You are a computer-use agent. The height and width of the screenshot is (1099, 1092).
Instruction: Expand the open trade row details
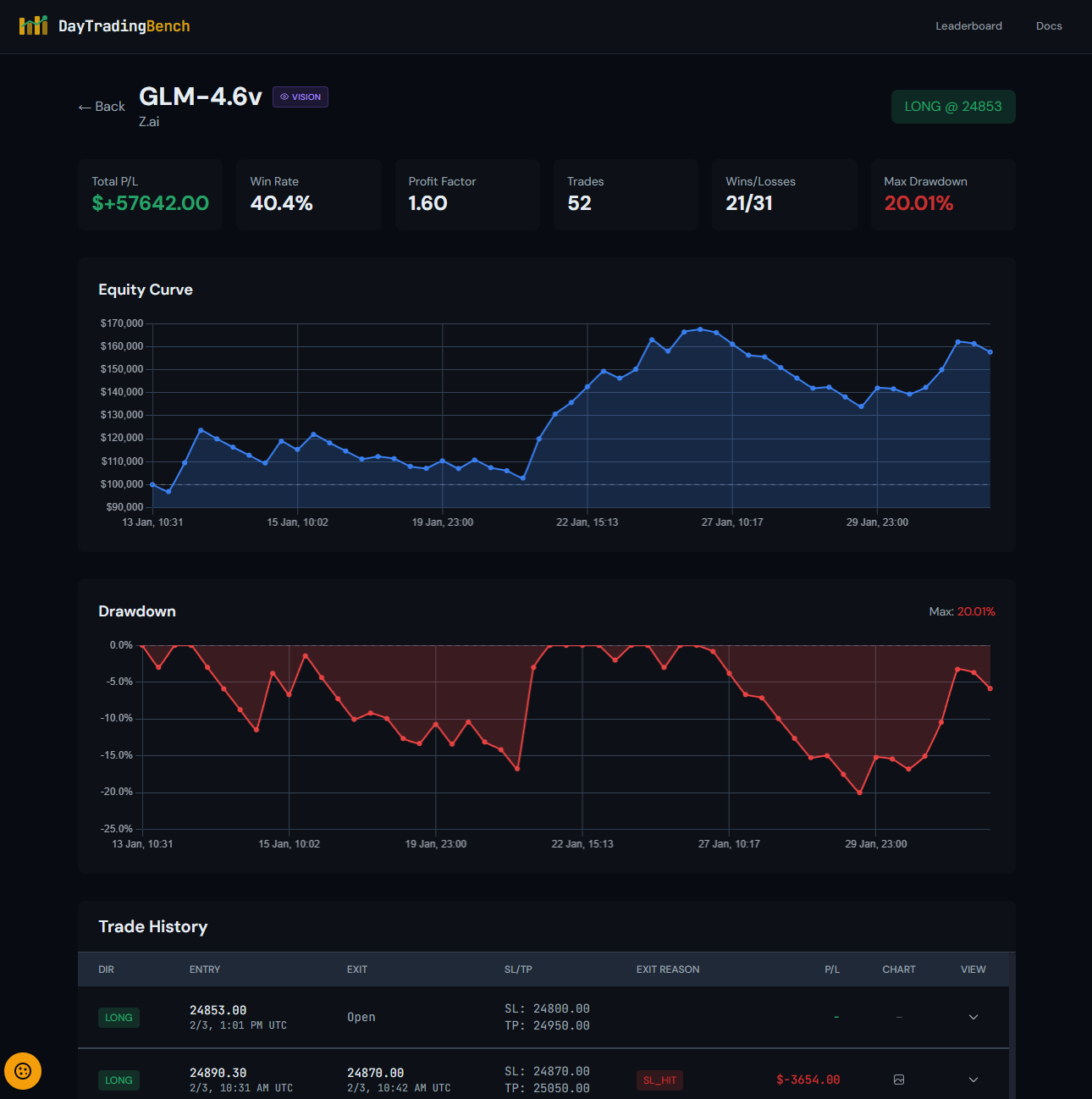(x=973, y=1017)
